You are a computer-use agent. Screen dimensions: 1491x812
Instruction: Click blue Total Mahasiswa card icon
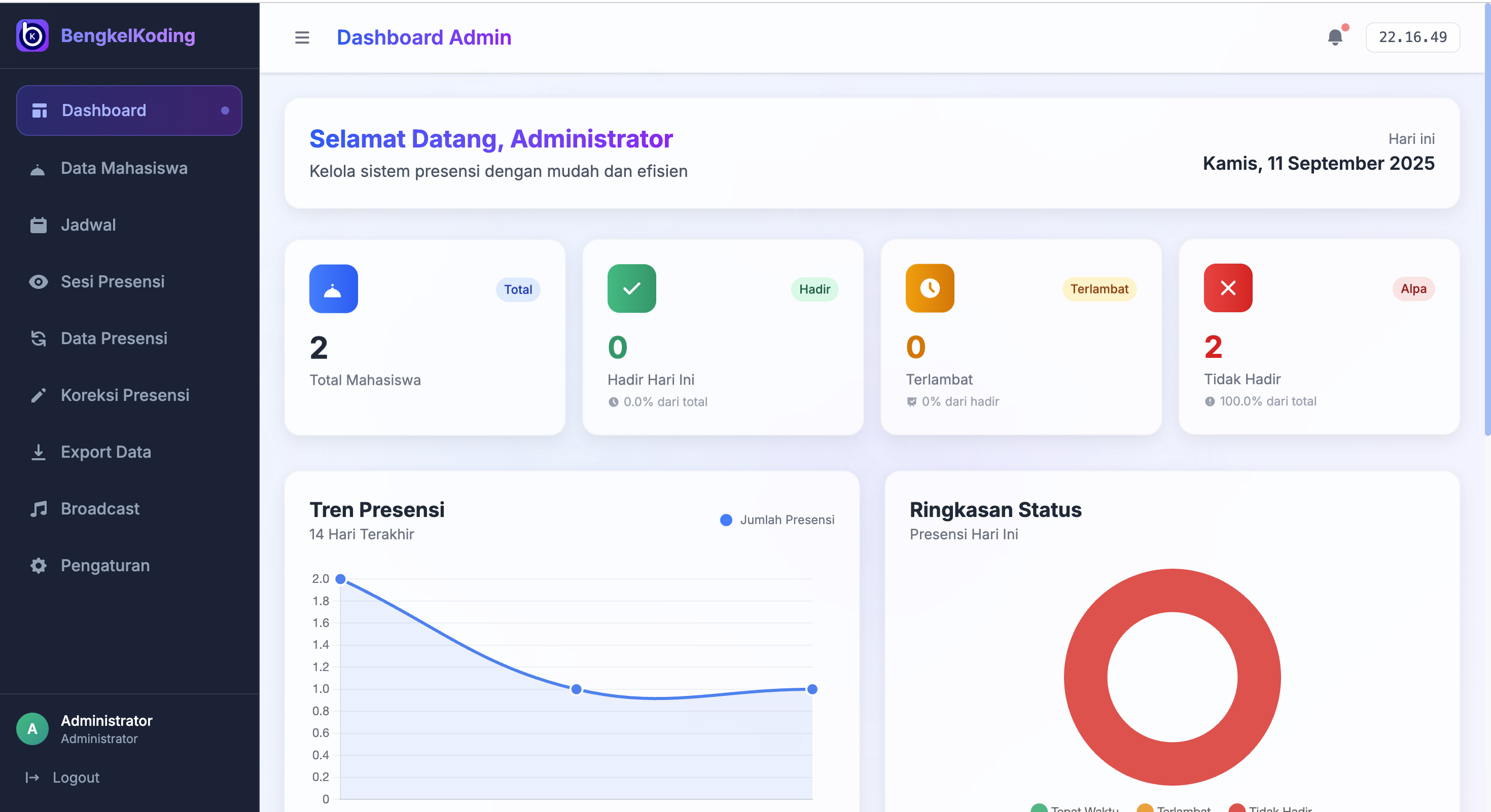(x=333, y=288)
